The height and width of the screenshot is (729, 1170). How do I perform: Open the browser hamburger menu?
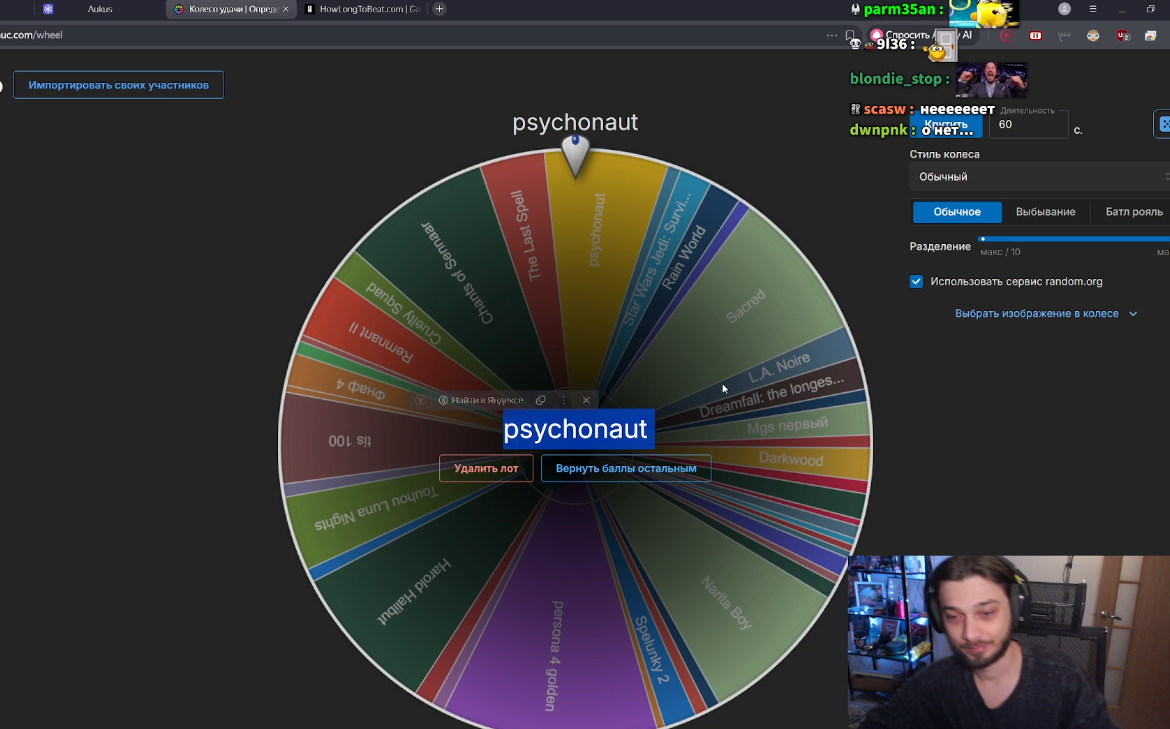click(1093, 9)
